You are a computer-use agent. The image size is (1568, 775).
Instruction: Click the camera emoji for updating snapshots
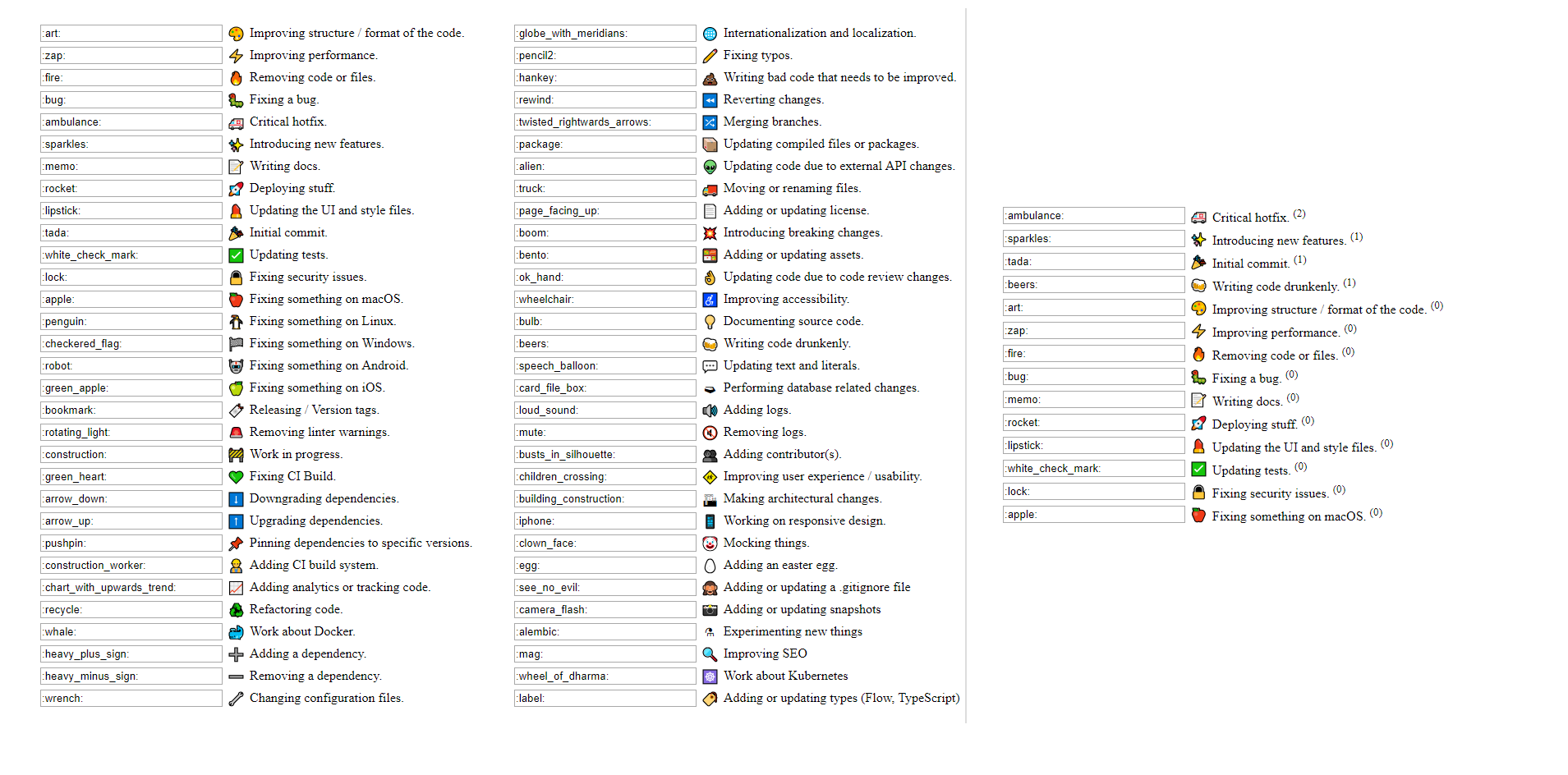[710, 610]
